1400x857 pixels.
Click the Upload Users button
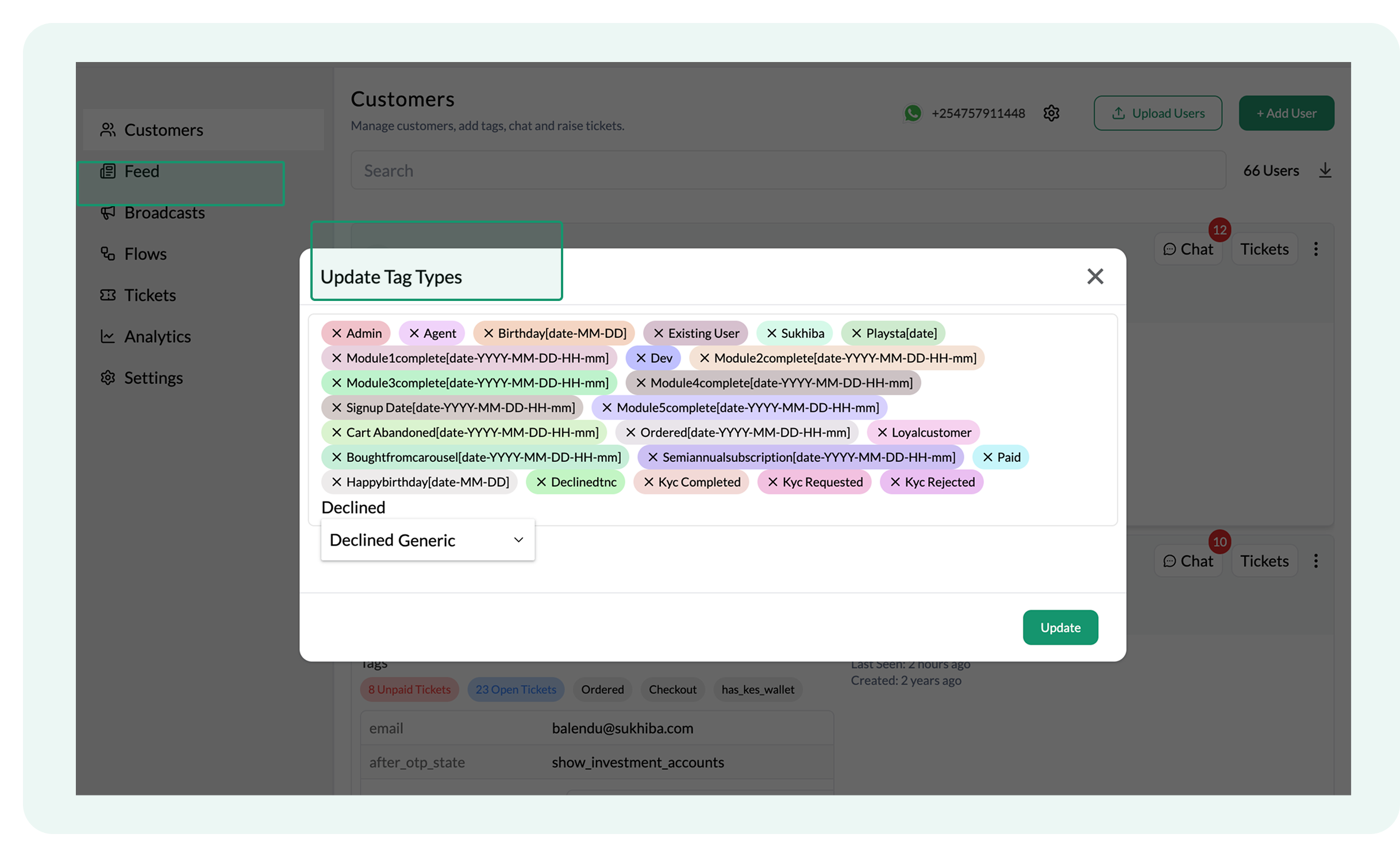(1157, 113)
